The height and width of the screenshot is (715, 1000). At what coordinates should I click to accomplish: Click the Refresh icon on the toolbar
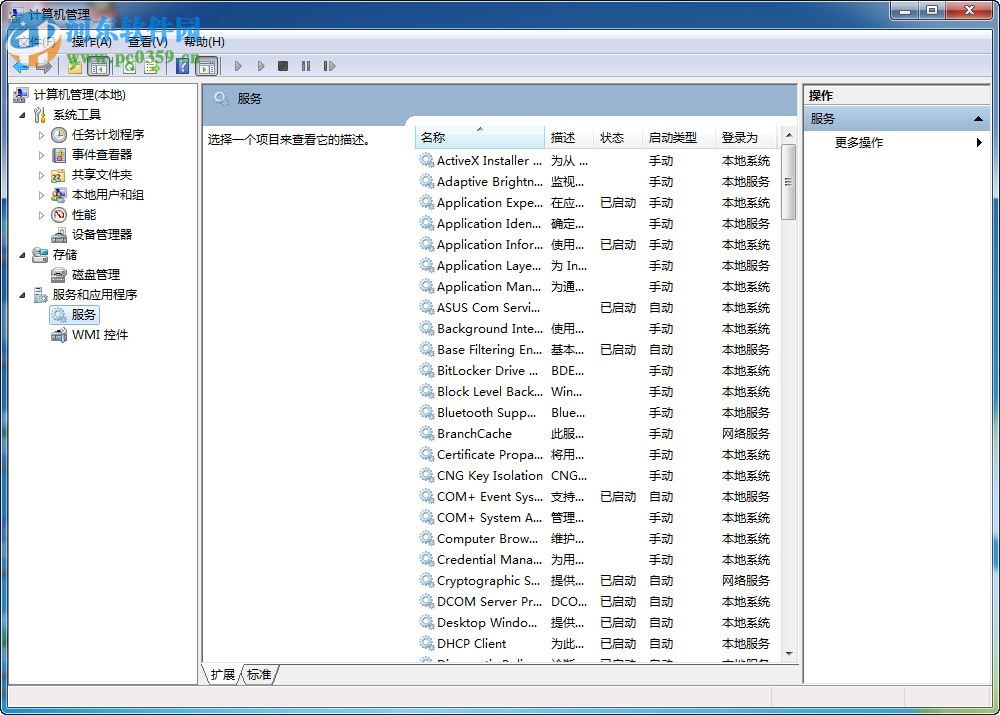coord(131,66)
